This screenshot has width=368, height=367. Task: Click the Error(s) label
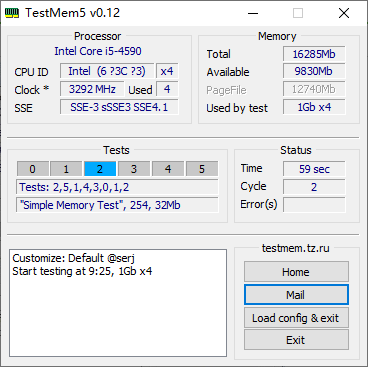click(x=259, y=204)
